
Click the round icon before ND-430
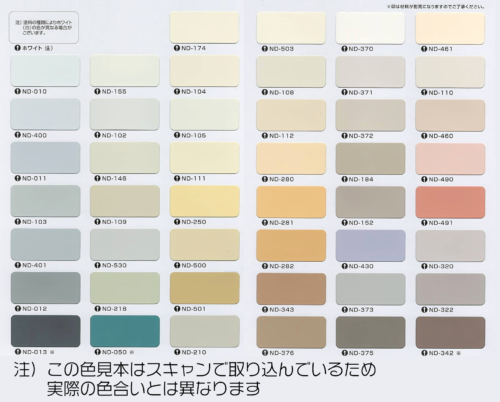point(345,266)
